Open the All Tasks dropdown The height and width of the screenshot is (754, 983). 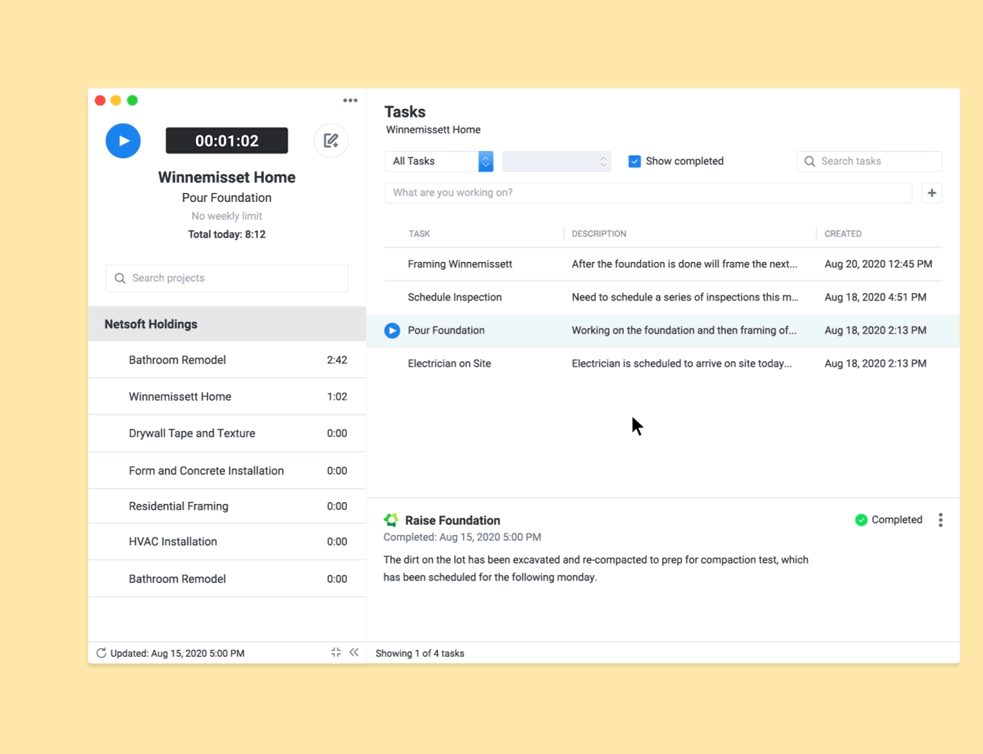click(438, 161)
